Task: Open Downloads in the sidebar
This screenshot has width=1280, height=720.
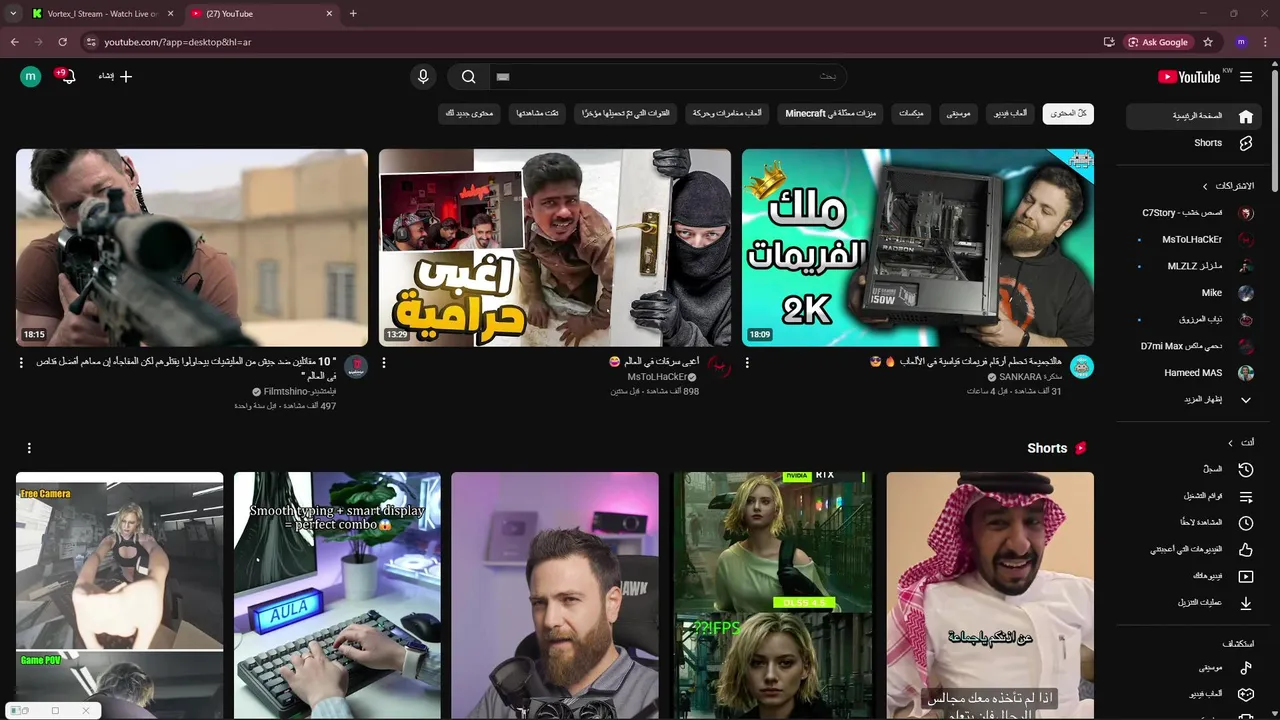Action: pos(1195,603)
